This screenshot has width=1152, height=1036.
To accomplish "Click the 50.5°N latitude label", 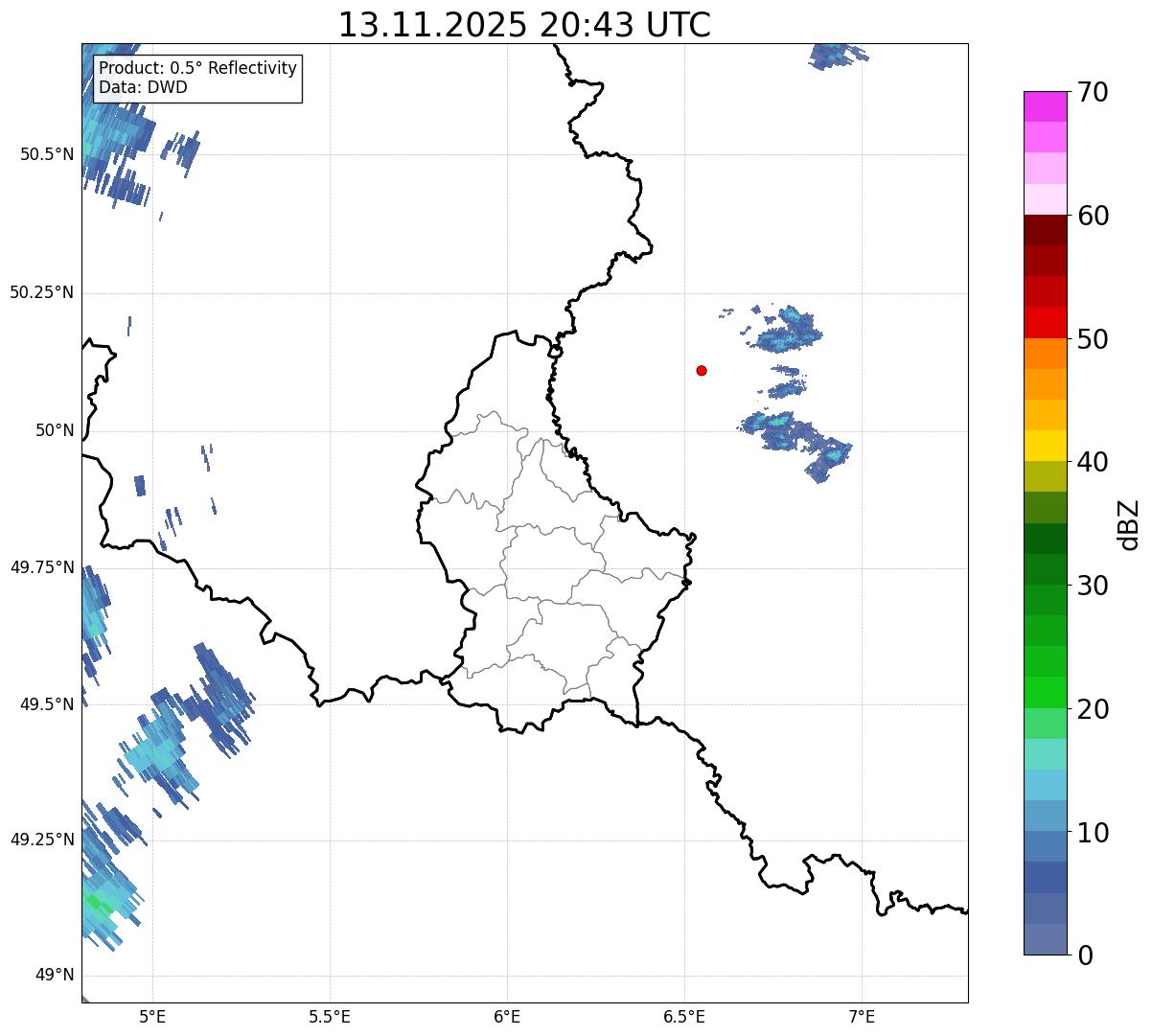I will tap(47, 154).
